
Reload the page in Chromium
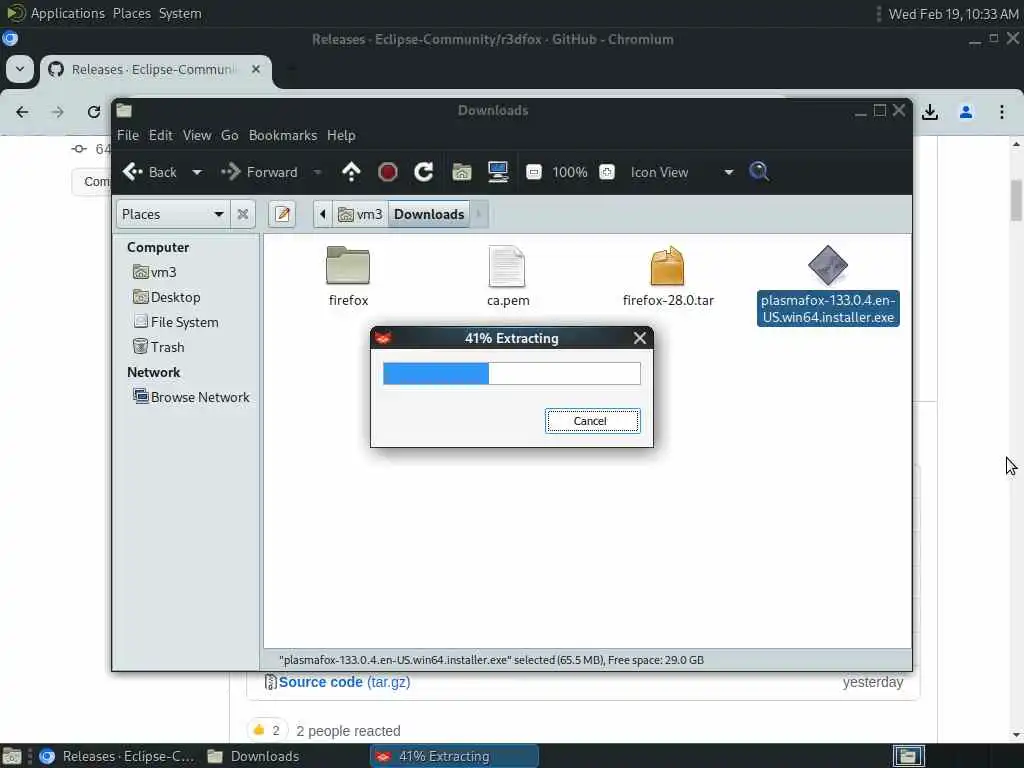[x=94, y=112]
